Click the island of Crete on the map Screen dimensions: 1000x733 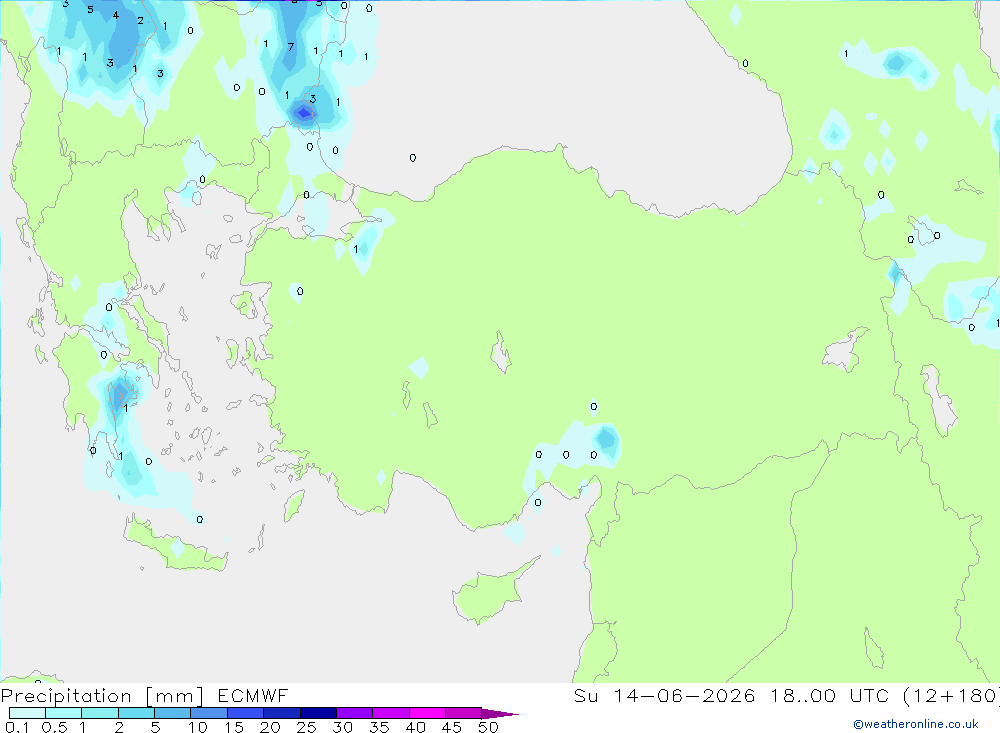tap(175, 545)
